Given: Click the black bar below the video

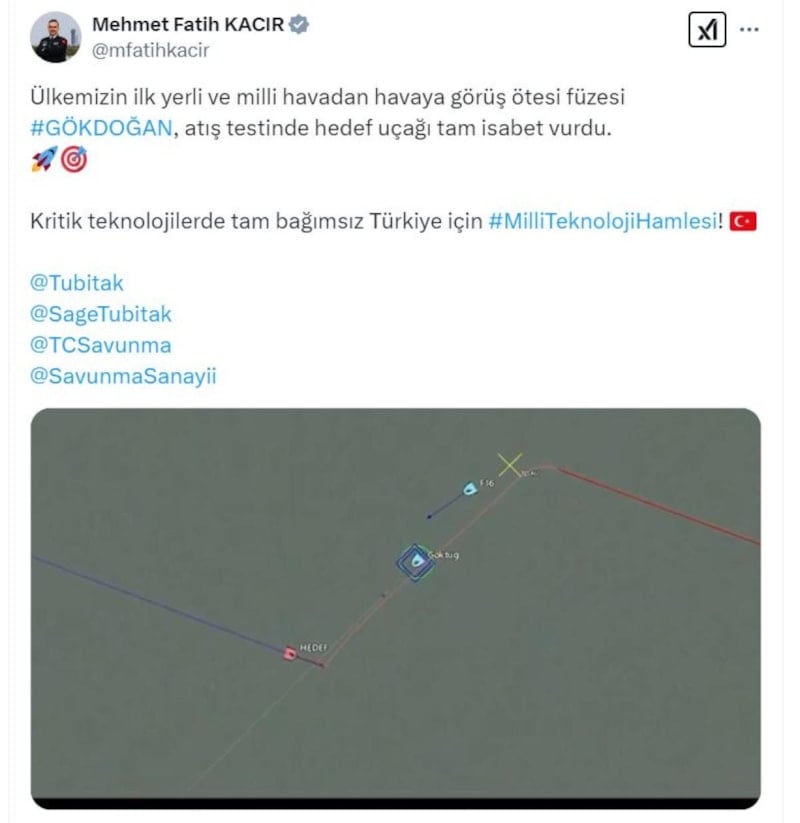Looking at the screenshot, I should pos(396,804).
